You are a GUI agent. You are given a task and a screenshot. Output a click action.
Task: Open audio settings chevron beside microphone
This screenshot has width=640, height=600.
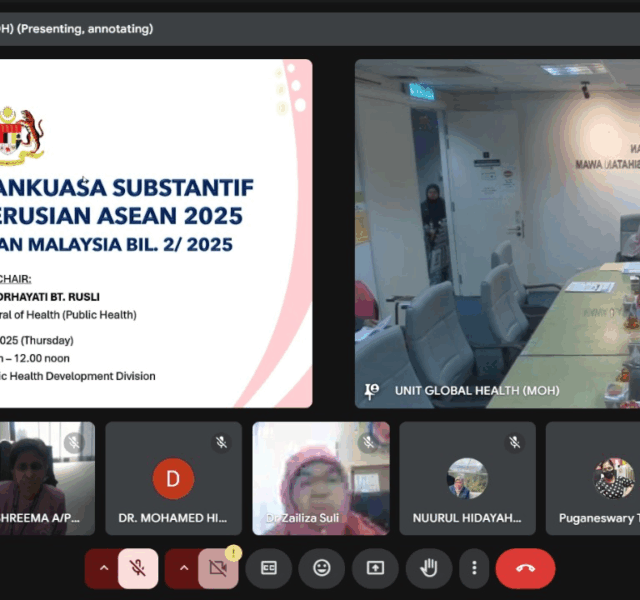(x=104, y=568)
